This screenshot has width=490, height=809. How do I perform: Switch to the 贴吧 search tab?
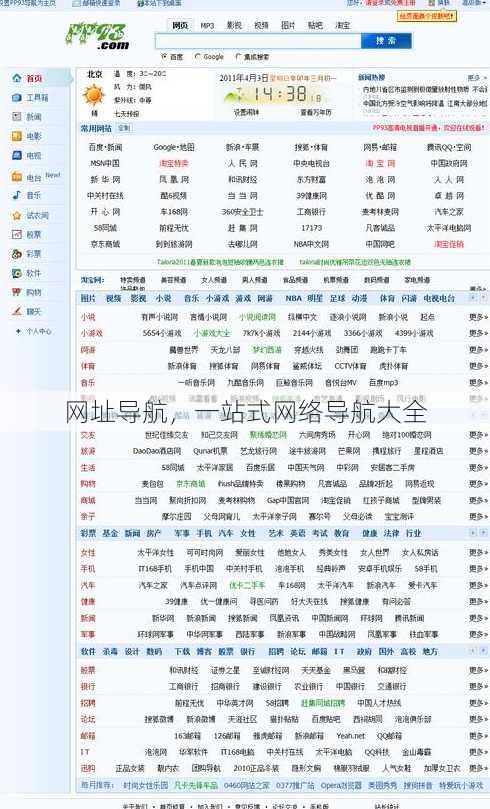click(x=315, y=25)
